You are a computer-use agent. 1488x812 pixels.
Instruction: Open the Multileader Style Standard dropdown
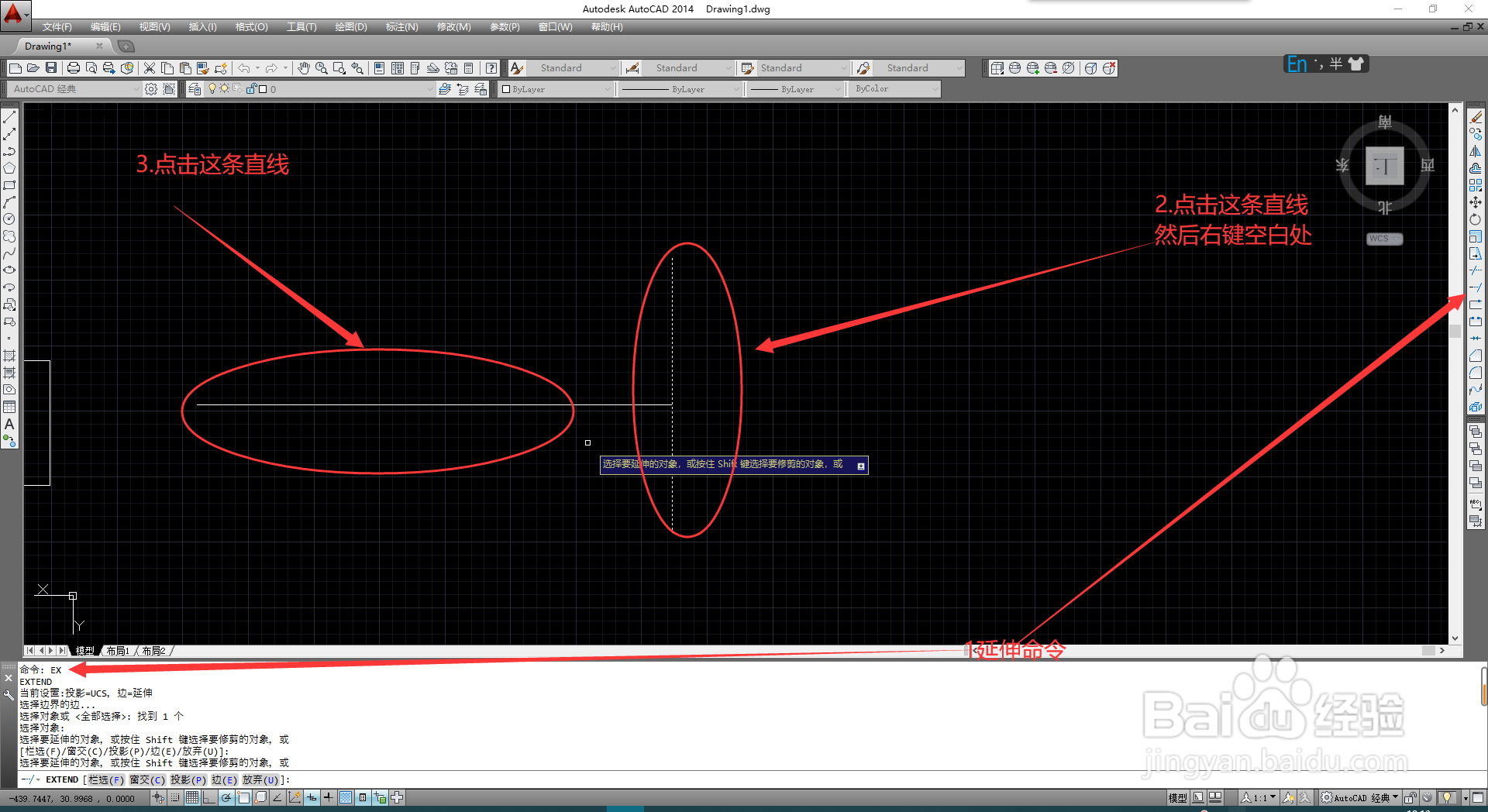920,68
